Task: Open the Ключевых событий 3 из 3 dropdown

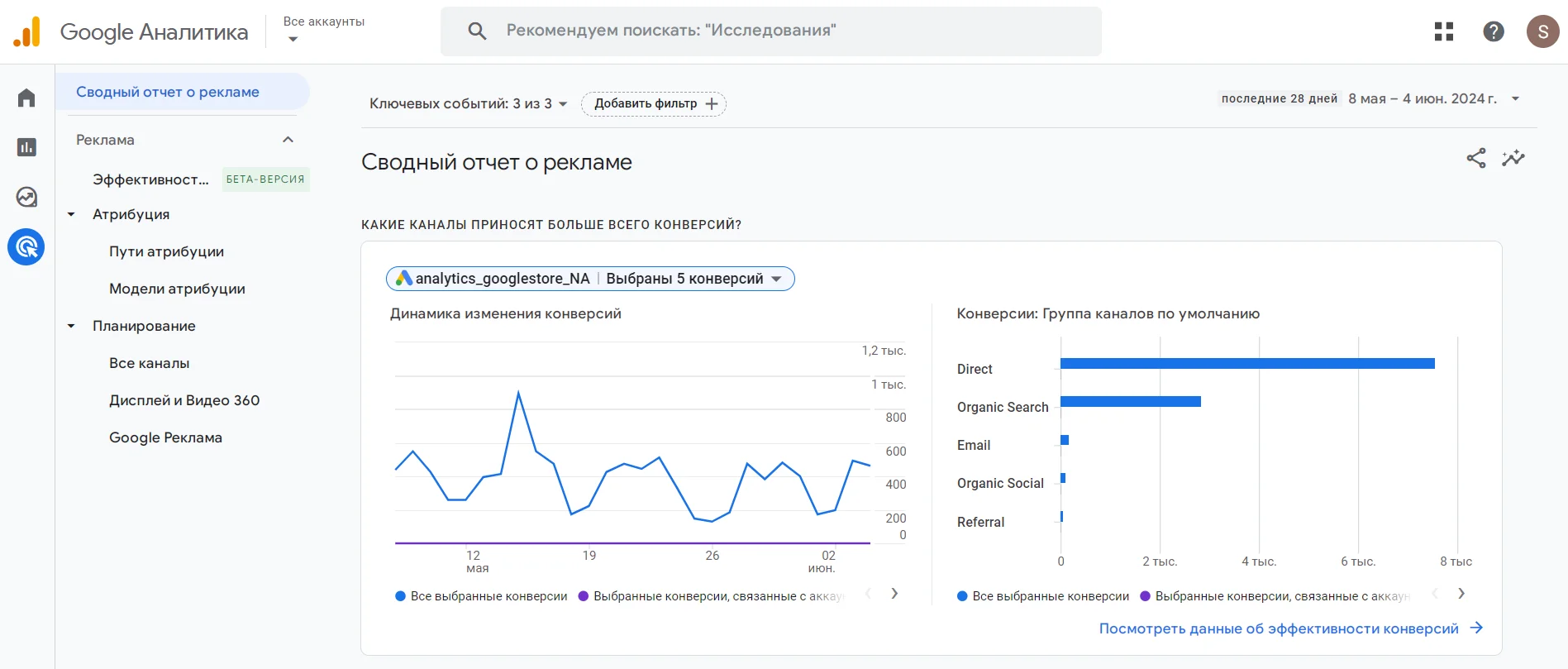Action: pyautogui.click(x=468, y=103)
